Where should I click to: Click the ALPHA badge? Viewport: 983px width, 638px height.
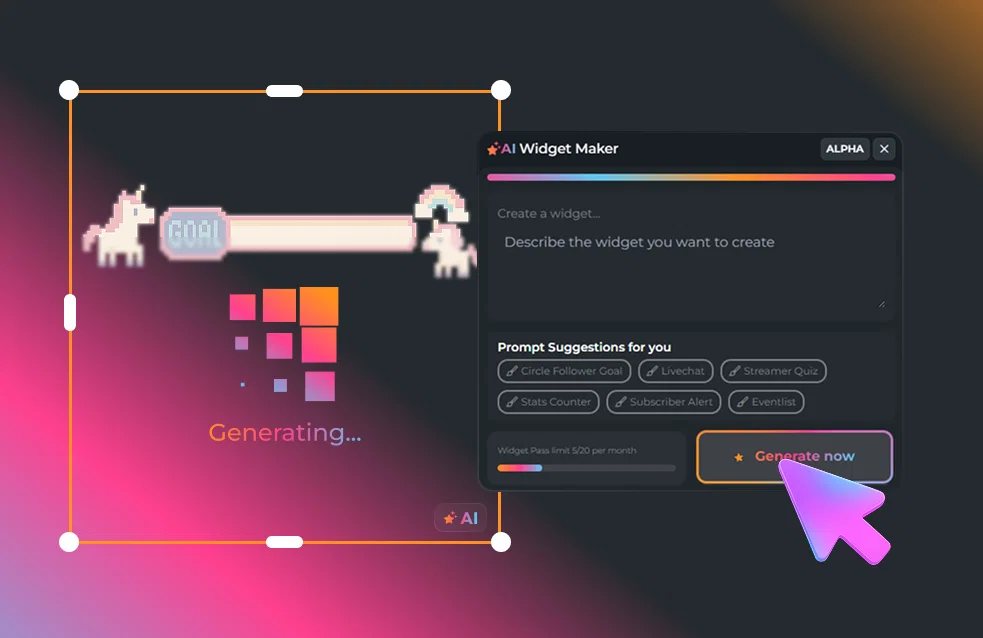[844, 149]
